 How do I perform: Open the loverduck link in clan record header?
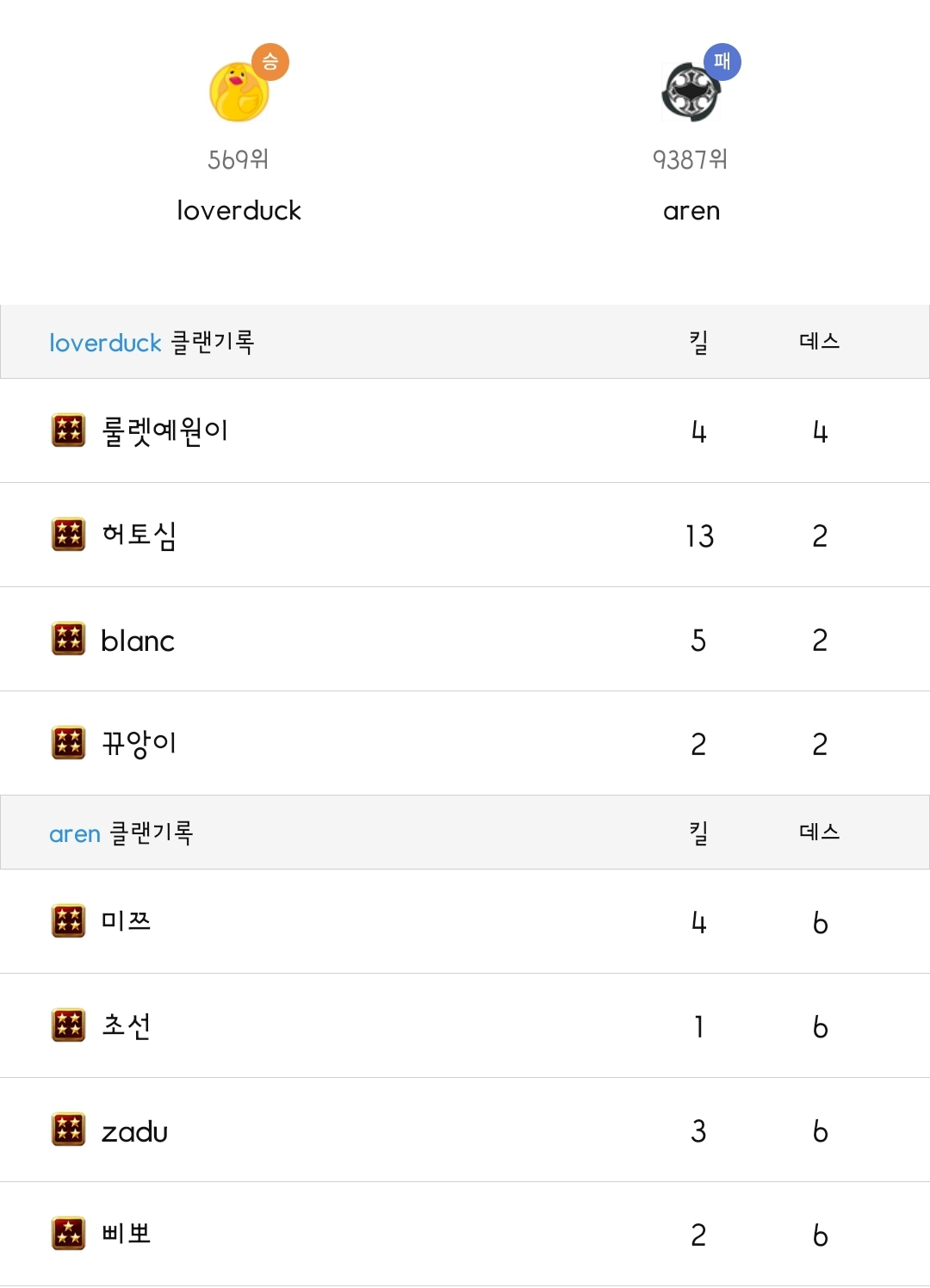point(105,343)
